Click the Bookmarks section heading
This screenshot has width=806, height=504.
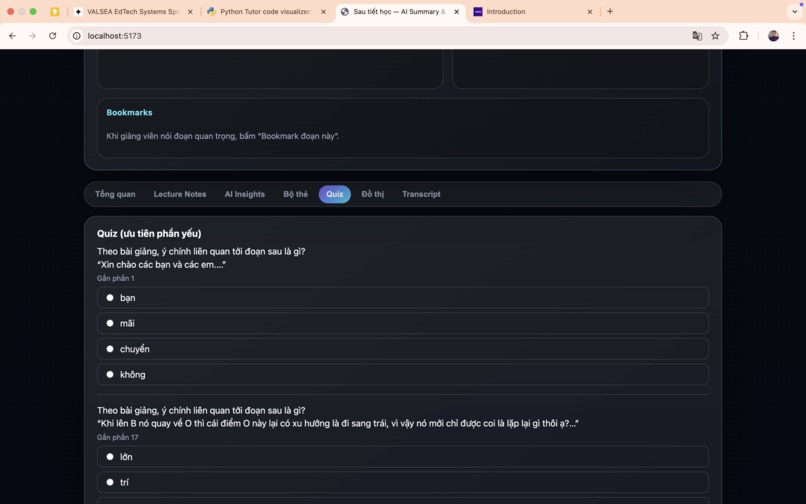(130, 113)
